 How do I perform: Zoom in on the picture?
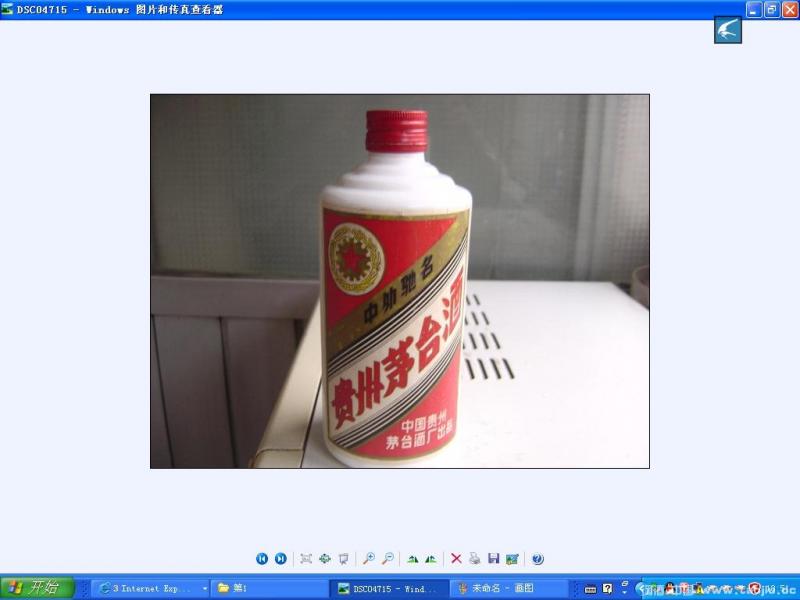369,559
